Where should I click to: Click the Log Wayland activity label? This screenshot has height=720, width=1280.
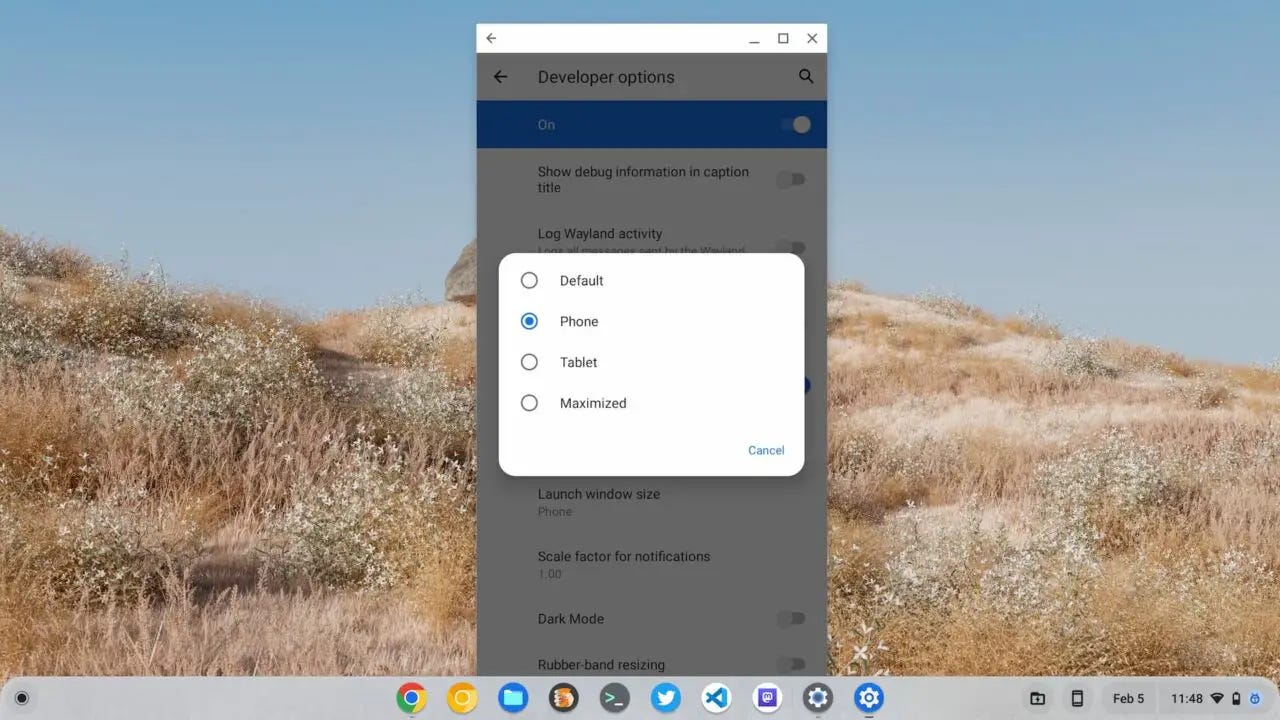[600, 234]
